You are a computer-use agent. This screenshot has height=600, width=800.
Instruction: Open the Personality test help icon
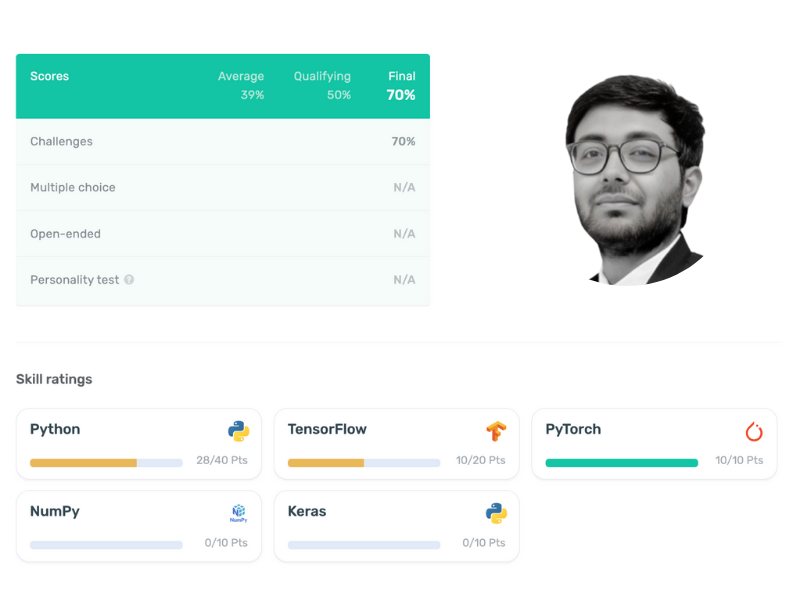tap(129, 280)
